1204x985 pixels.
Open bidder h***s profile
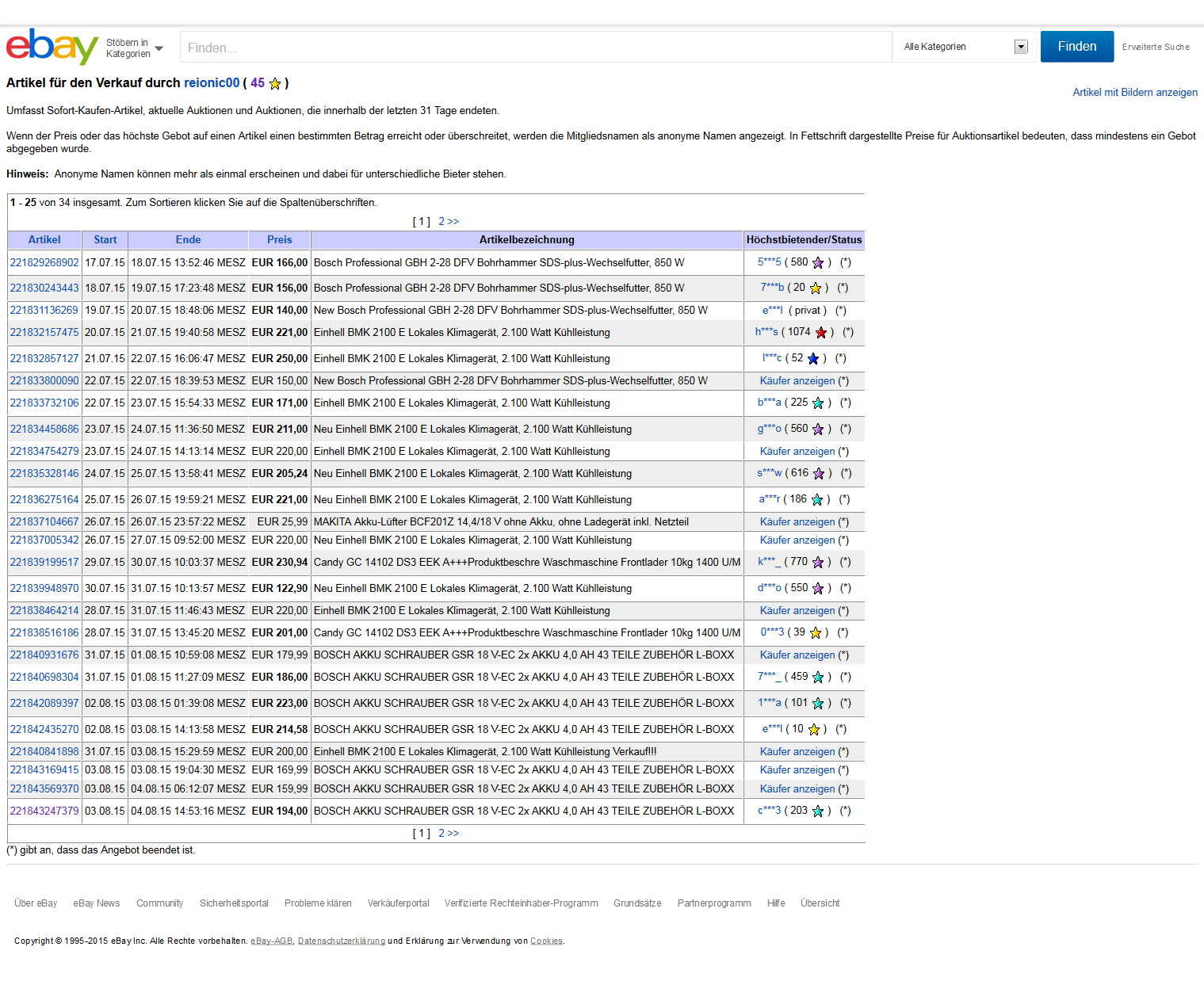click(x=766, y=331)
